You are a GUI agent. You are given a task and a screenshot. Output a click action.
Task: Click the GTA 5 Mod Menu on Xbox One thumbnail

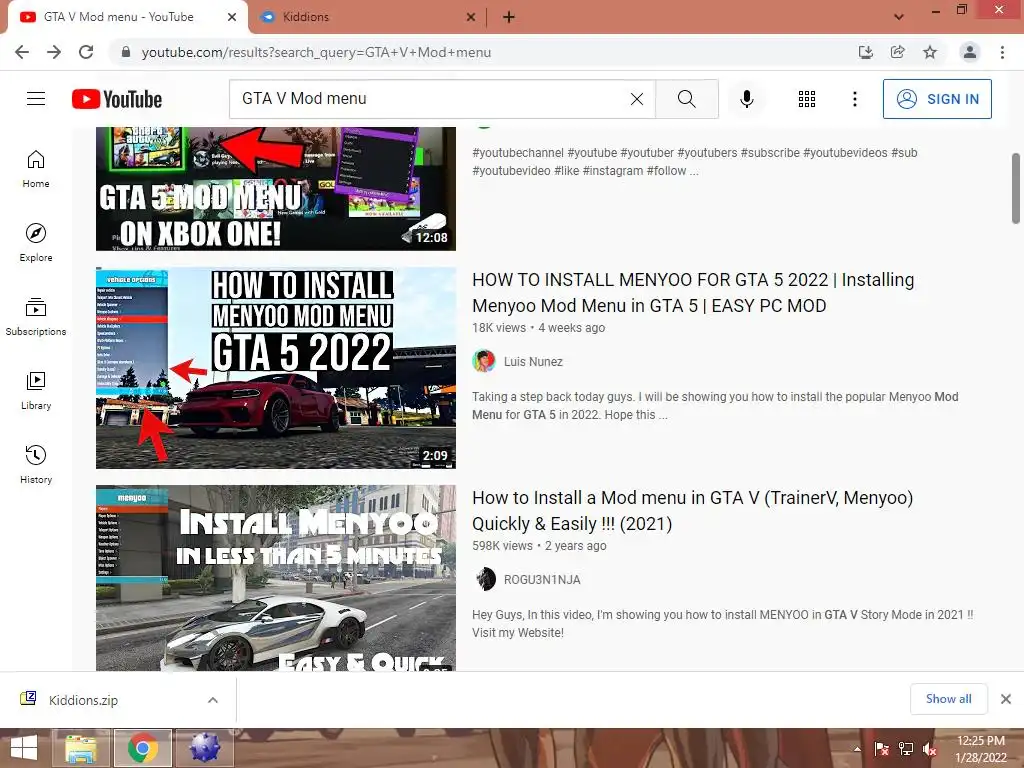(x=276, y=189)
